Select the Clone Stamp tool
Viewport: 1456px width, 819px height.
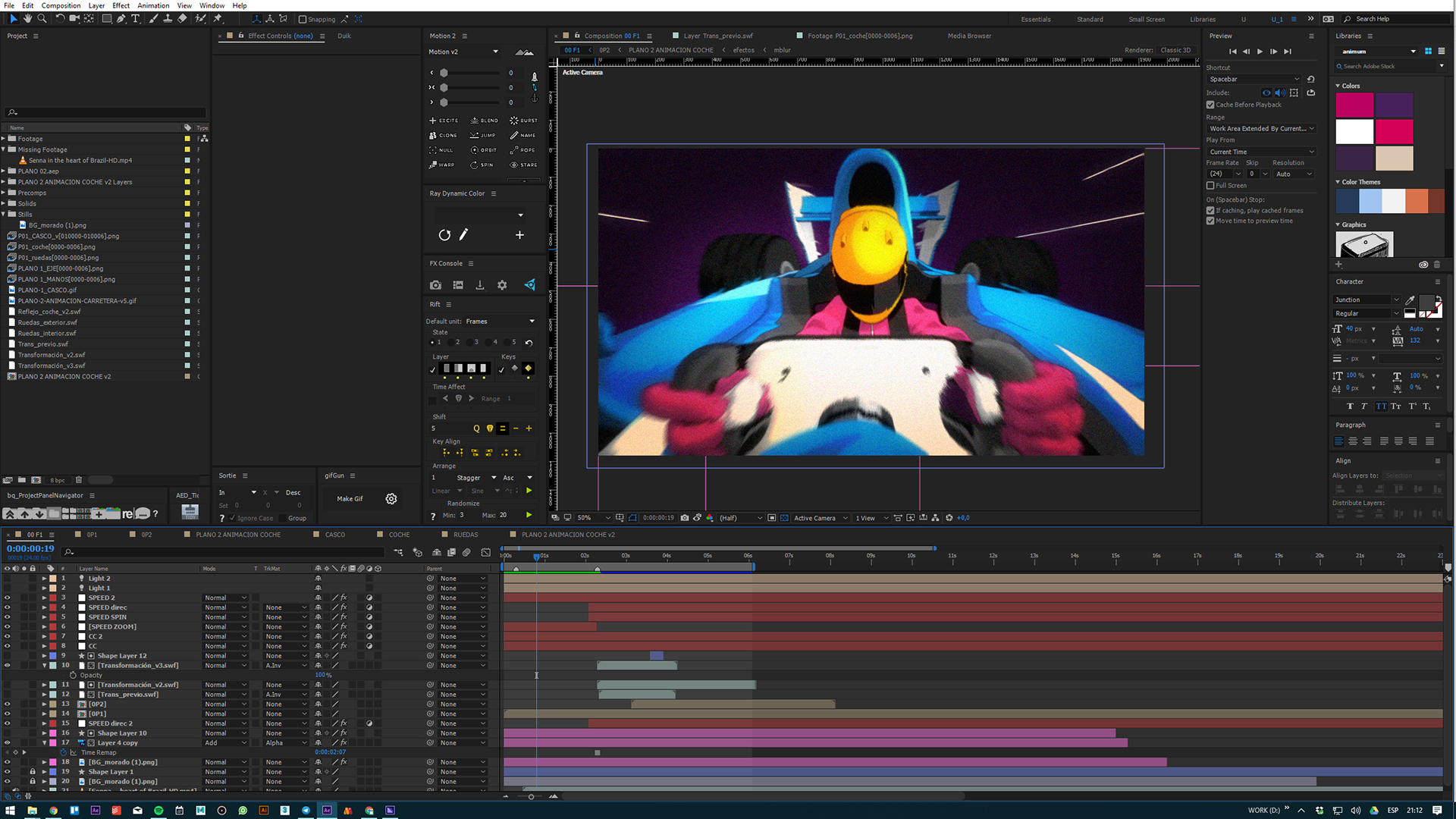click(168, 19)
